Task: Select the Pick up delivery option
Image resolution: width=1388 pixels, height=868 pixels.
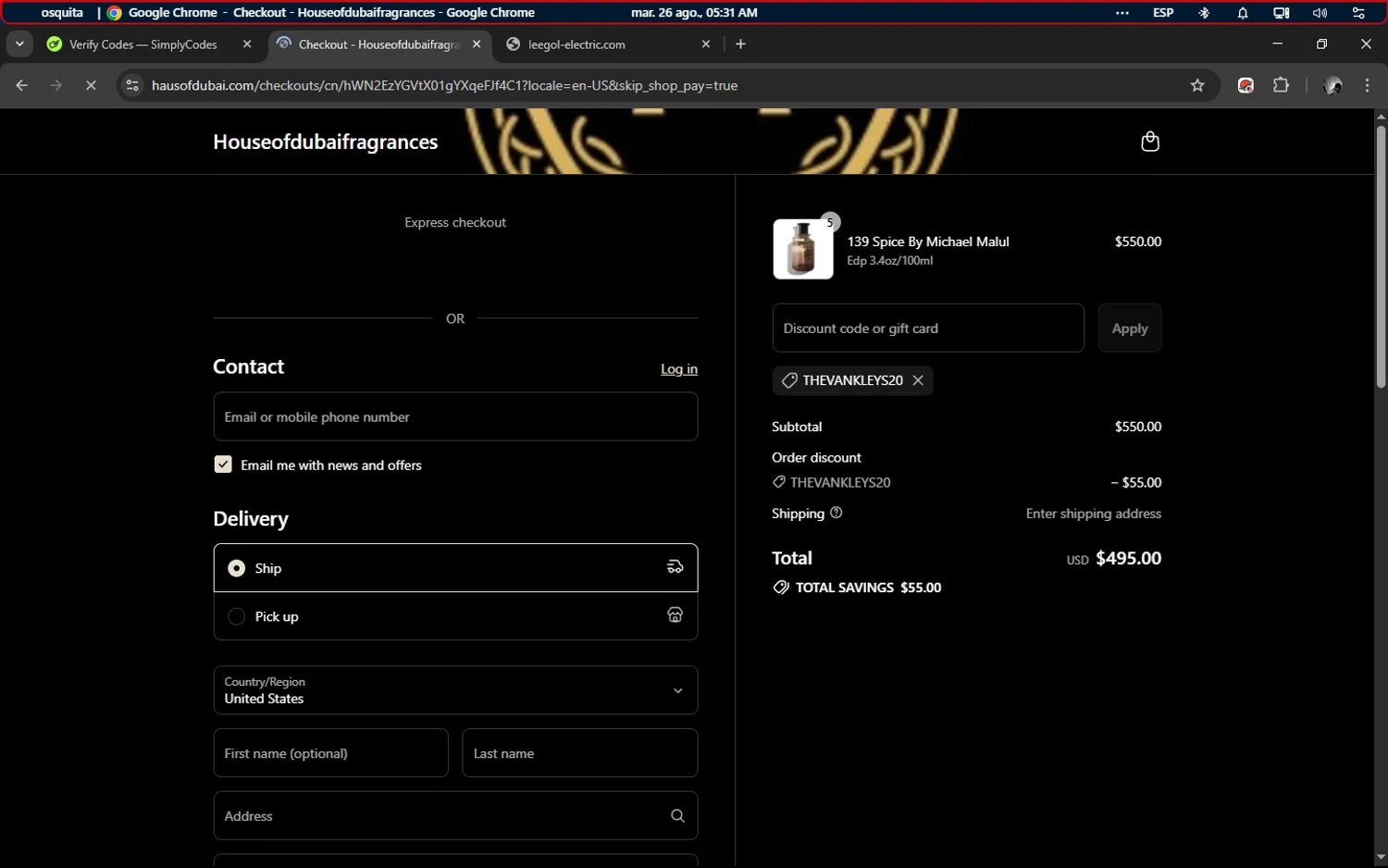Action: click(455, 616)
